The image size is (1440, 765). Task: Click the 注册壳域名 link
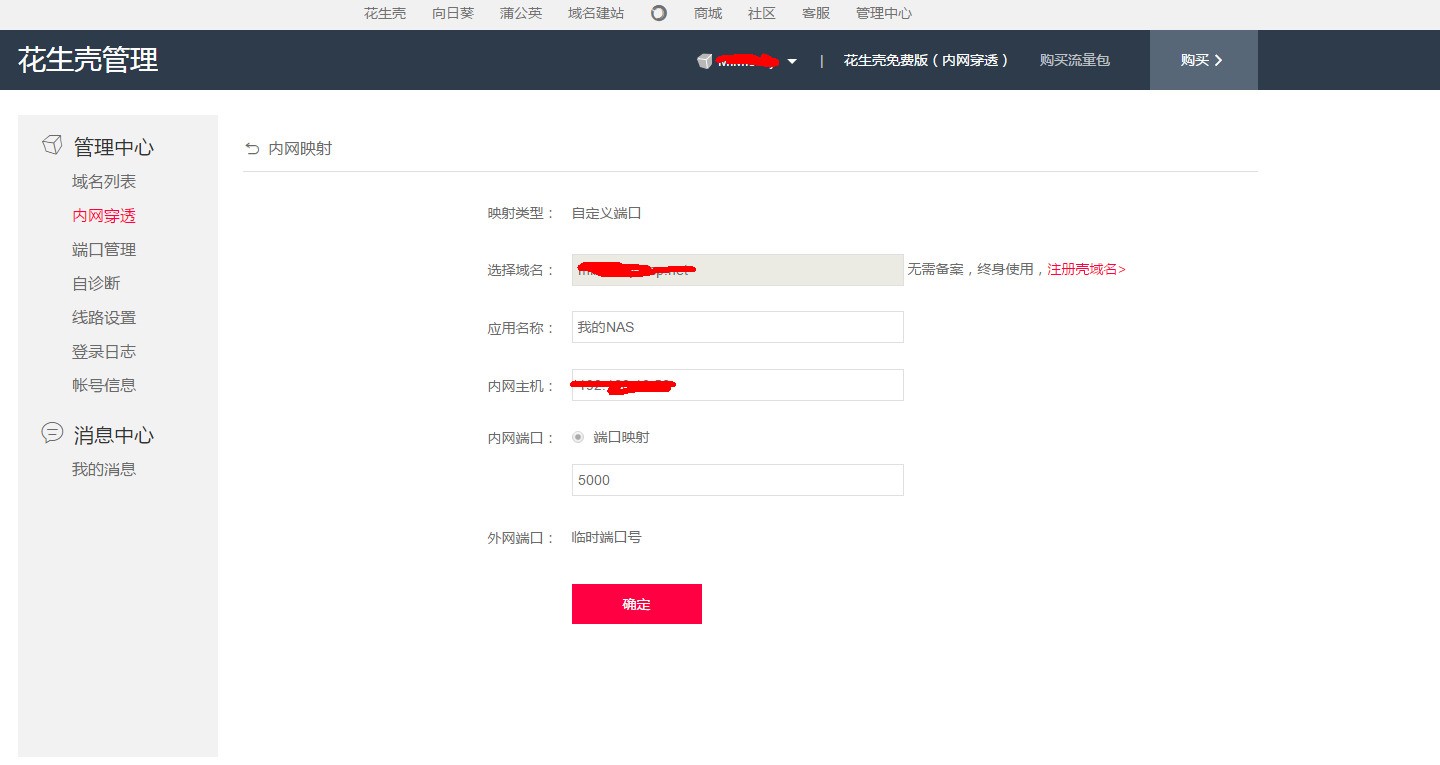click(x=1083, y=269)
